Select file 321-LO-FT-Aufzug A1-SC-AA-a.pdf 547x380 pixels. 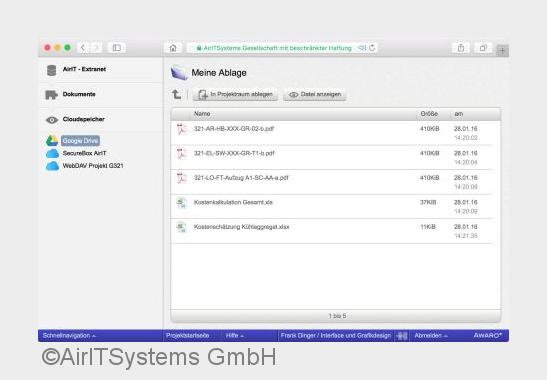click(241, 178)
